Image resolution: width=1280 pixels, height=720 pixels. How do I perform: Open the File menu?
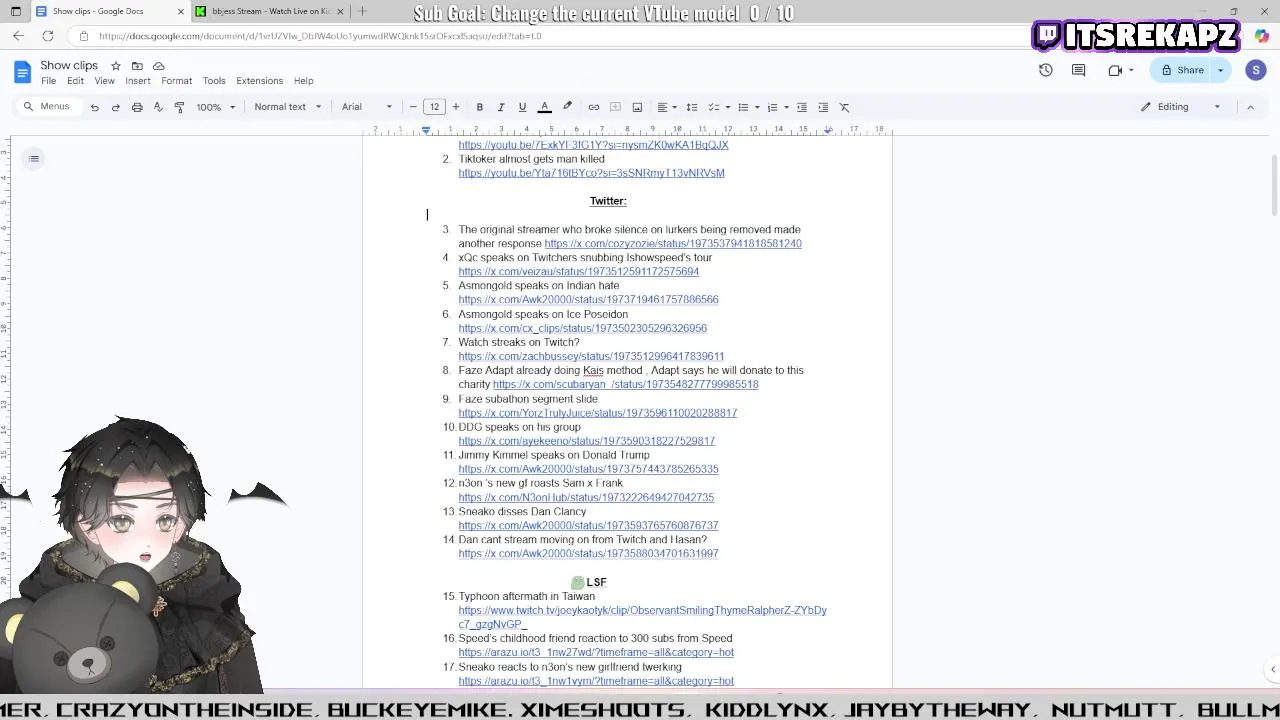click(48, 81)
